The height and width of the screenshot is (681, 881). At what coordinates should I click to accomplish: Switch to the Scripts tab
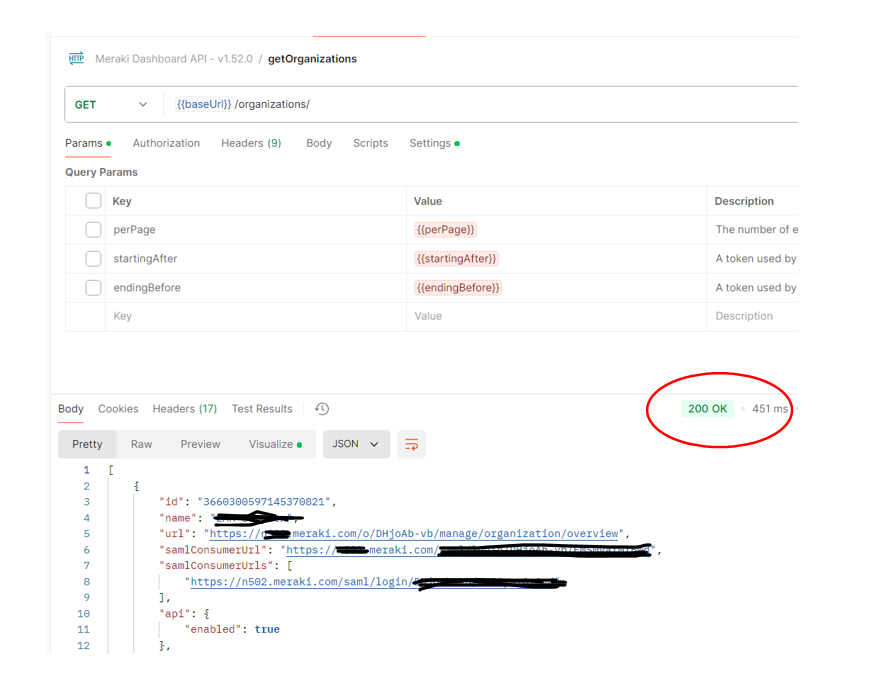pos(370,143)
